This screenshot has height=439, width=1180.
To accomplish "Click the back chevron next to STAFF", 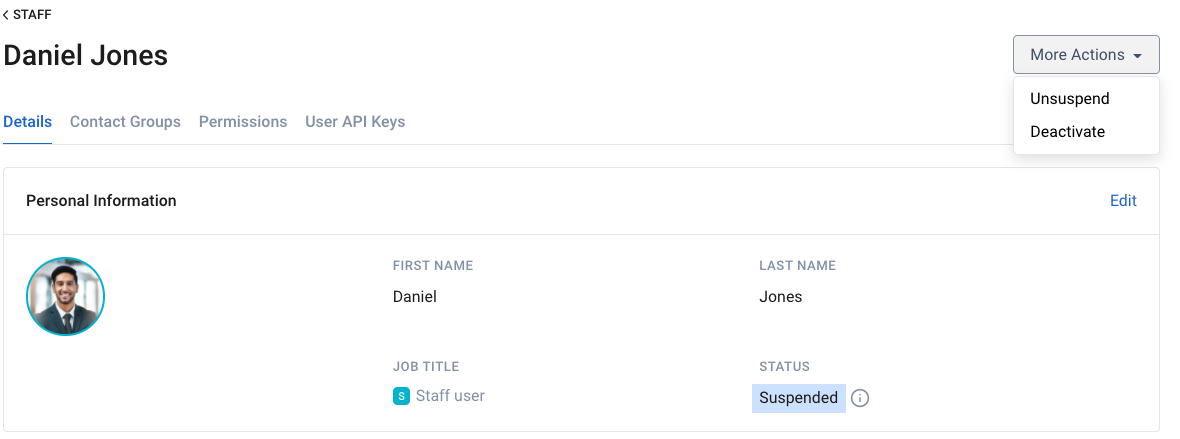I will pyautogui.click(x=6, y=14).
